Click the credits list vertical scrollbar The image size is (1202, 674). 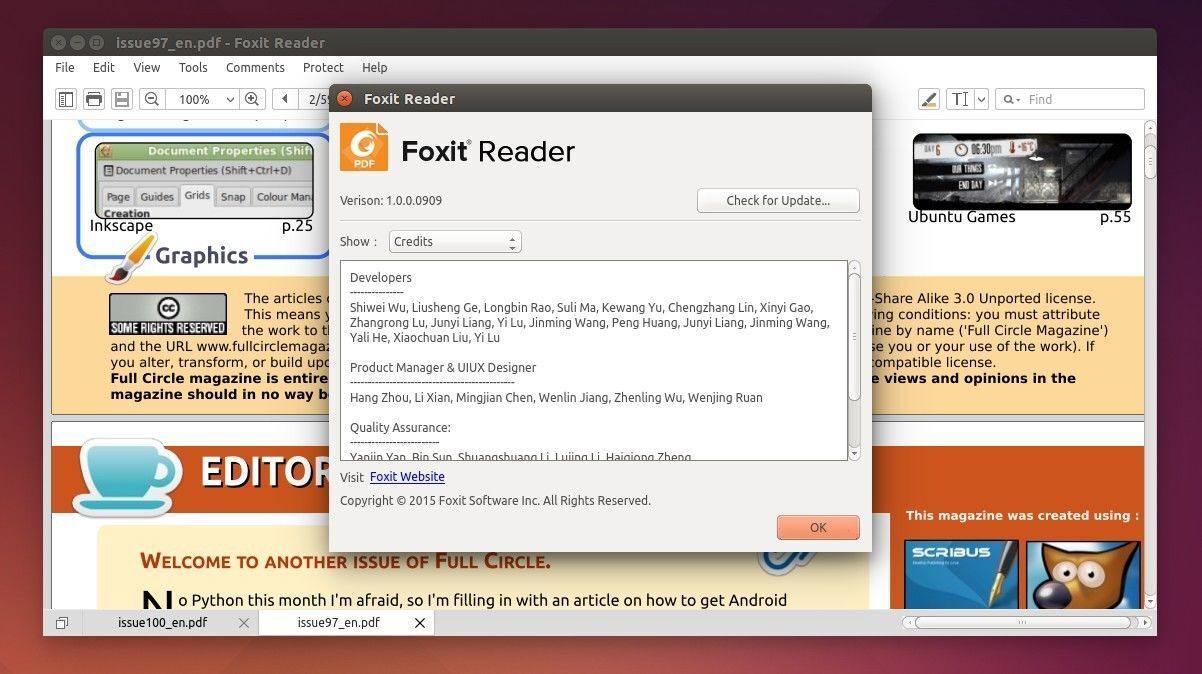[854, 336]
